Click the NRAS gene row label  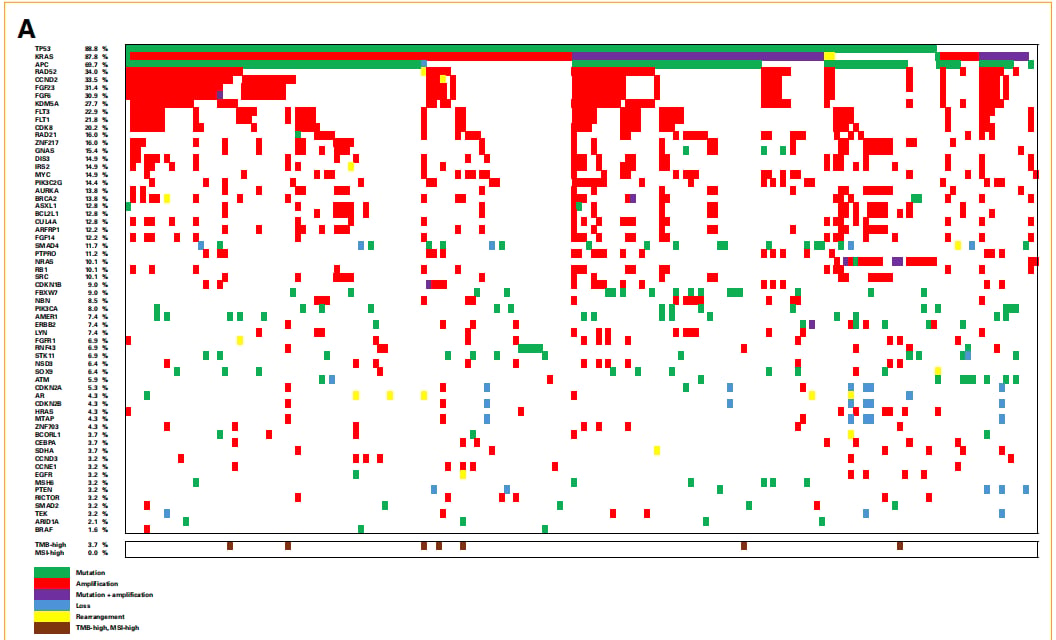44,261
